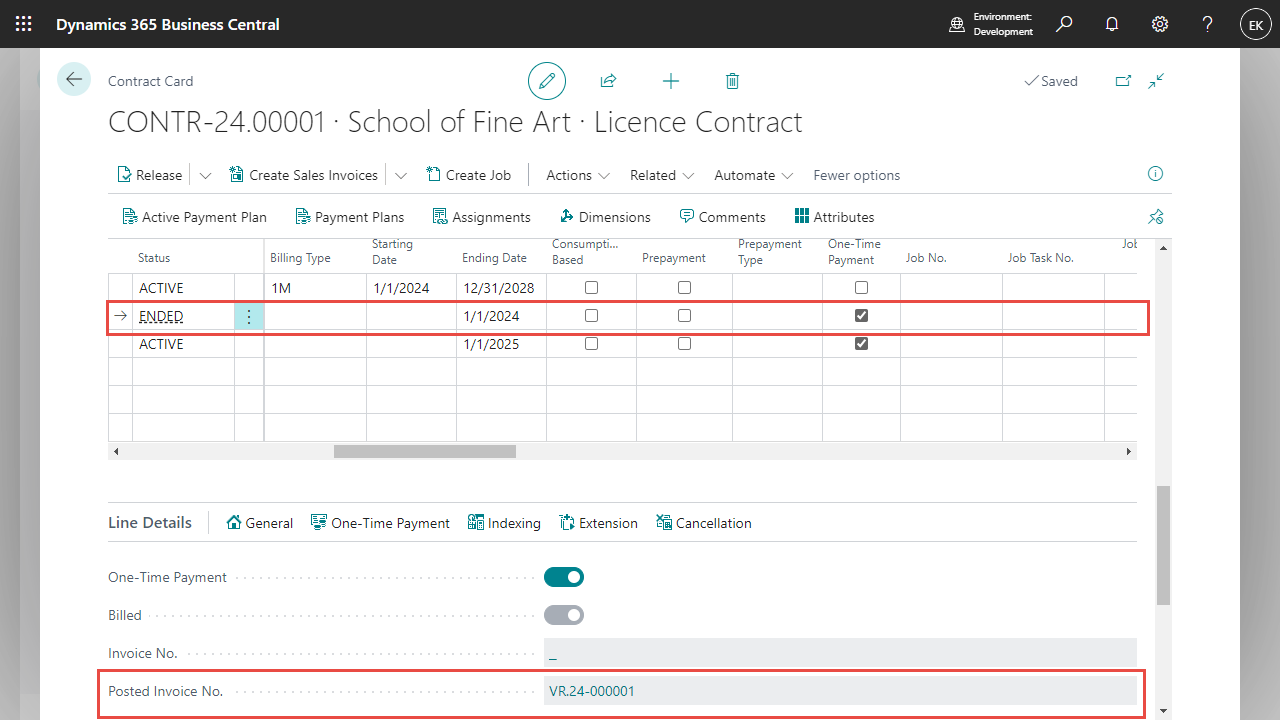Switch to the Cancellation line details tab
Screen dimensions: 1280x720
[704, 523]
